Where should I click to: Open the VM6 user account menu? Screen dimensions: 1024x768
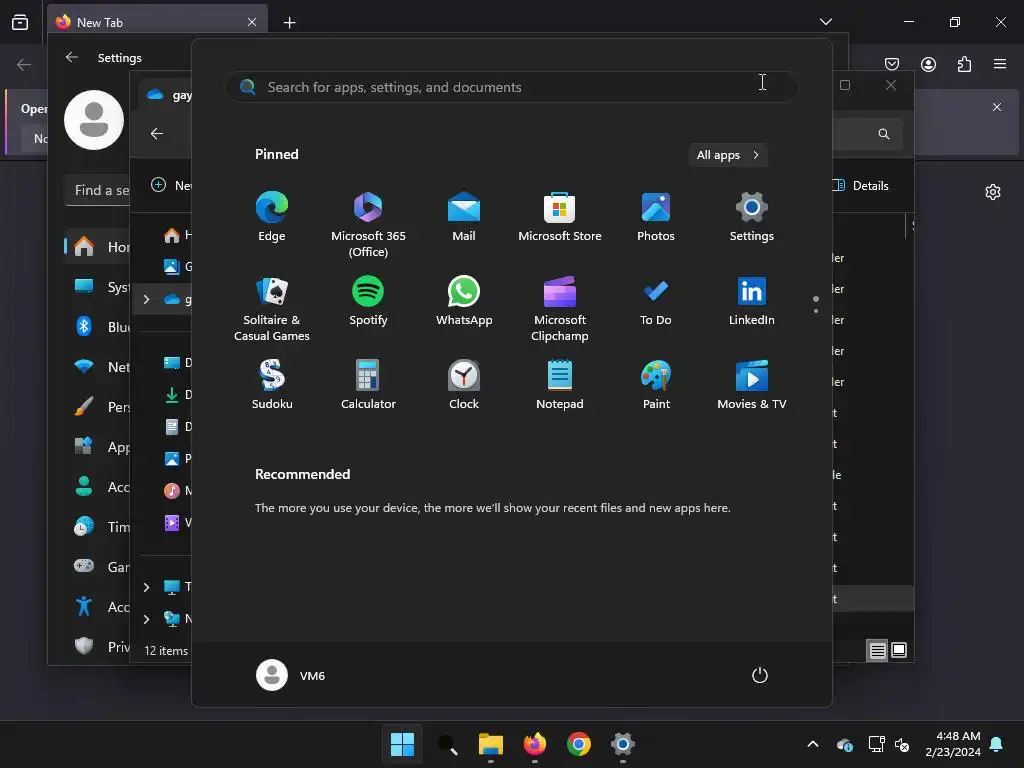point(291,675)
